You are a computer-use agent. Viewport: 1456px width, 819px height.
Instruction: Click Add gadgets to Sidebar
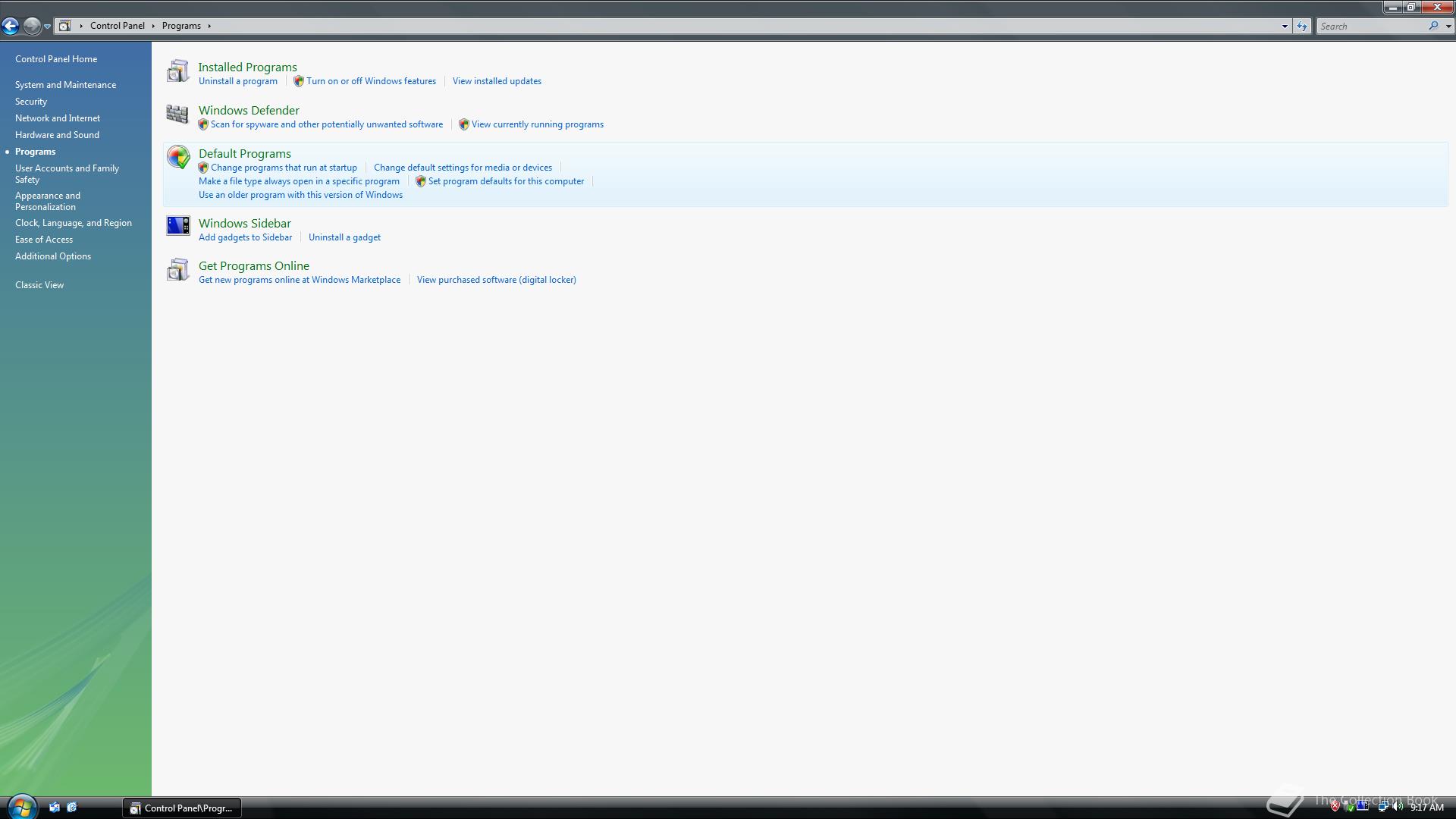pos(245,237)
